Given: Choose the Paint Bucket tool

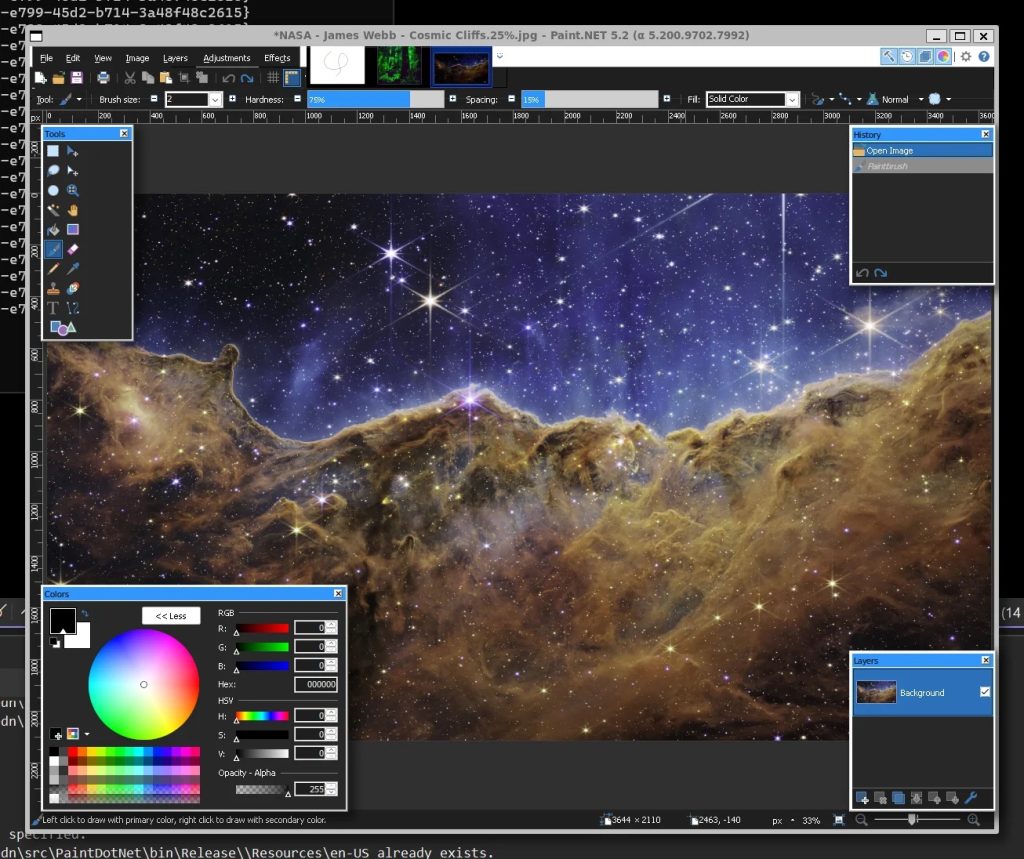Looking at the screenshot, I should pyautogui.click(x=53, y=229).
